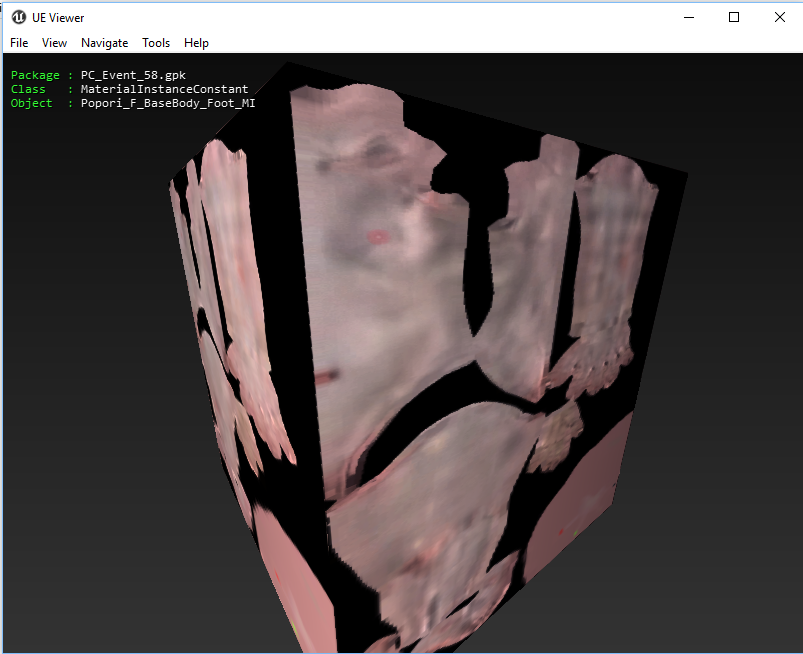The height and width of the screenshot is (654, 803).
Task: Close the UE Viewer window
Action: click(780, 17)
